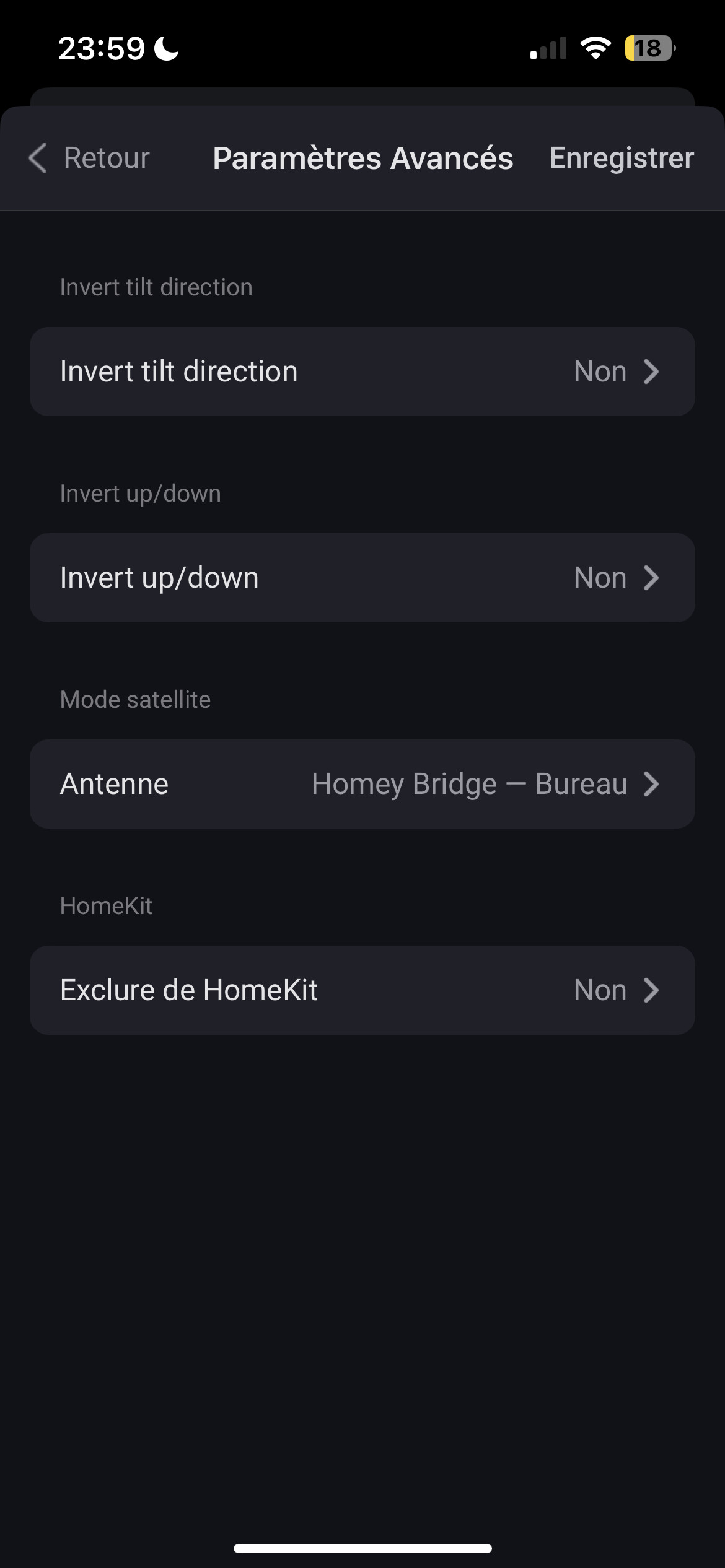
Task: Open the Antenne row chevron
Action: point(651,784)
